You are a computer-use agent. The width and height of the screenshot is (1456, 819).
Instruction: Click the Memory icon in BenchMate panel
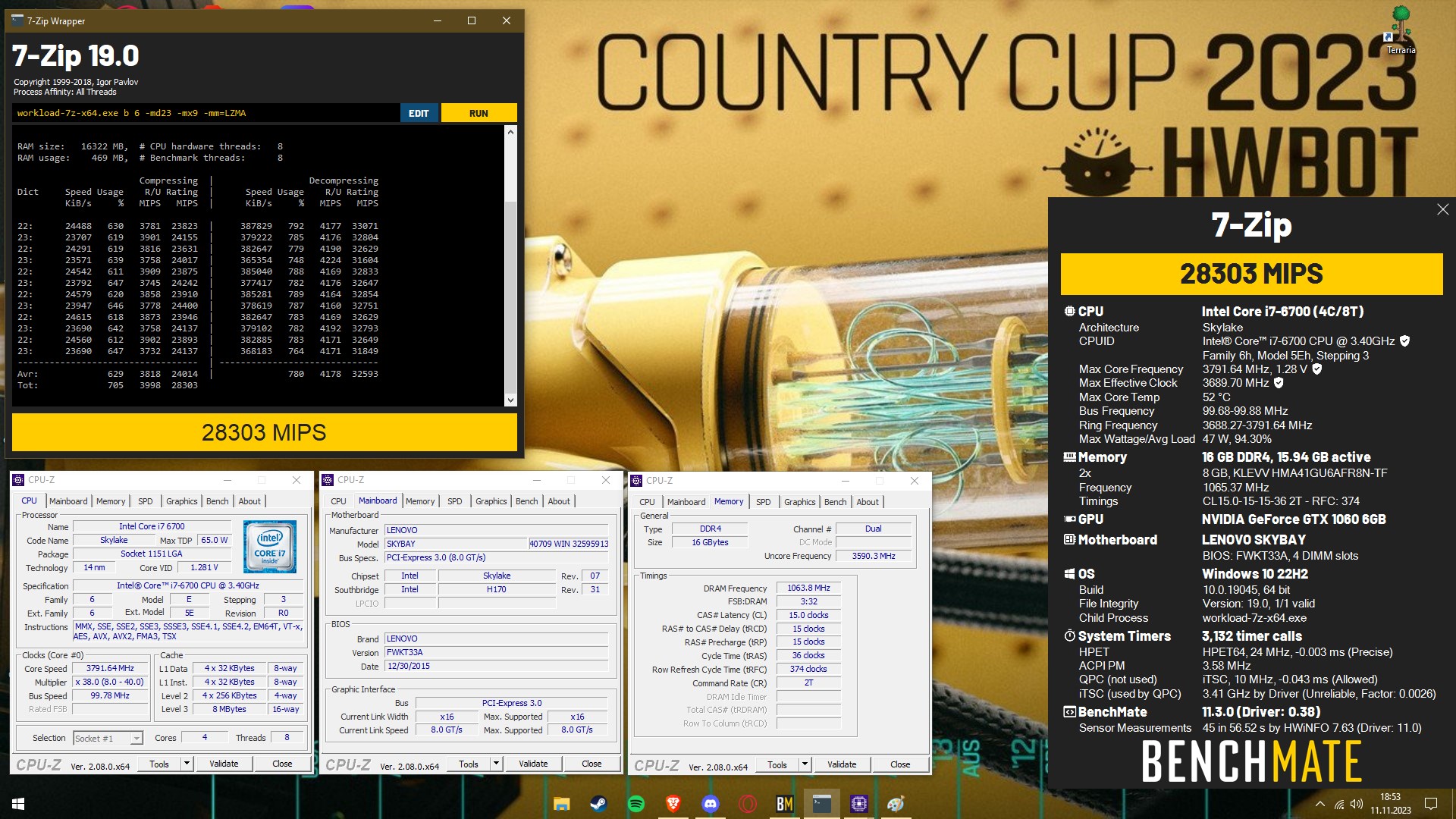(x=1069, y=457)
